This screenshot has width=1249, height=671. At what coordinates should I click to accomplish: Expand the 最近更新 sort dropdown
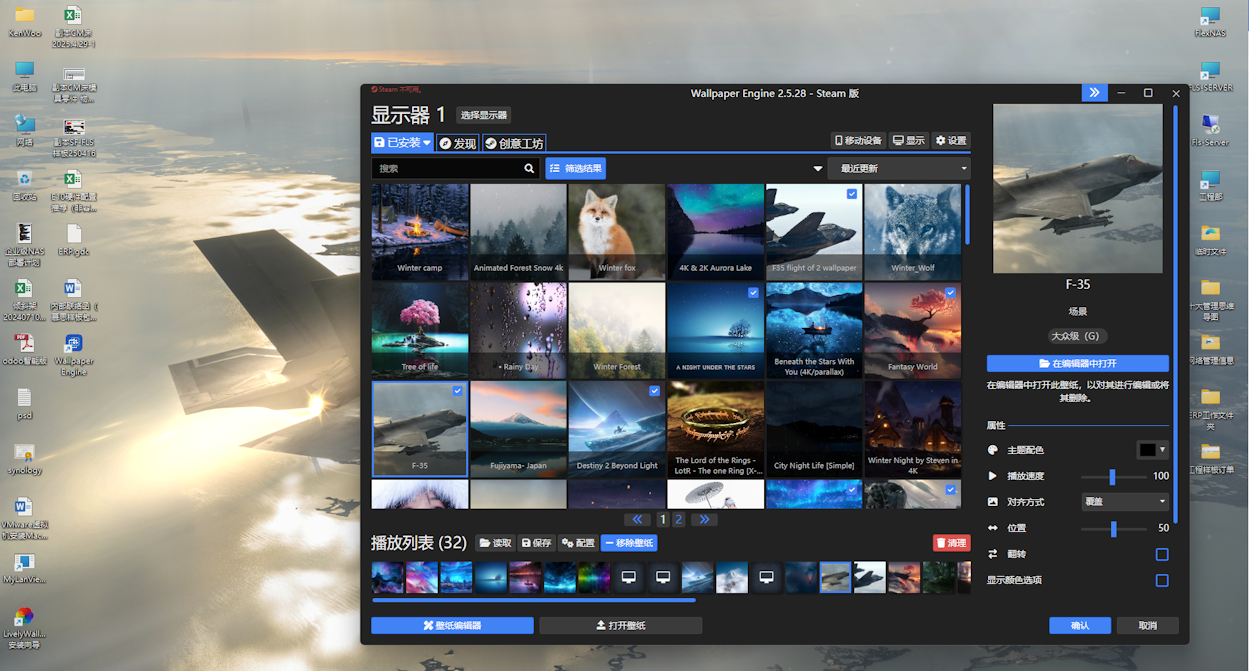pyautogui.click(x=898, y=169)
